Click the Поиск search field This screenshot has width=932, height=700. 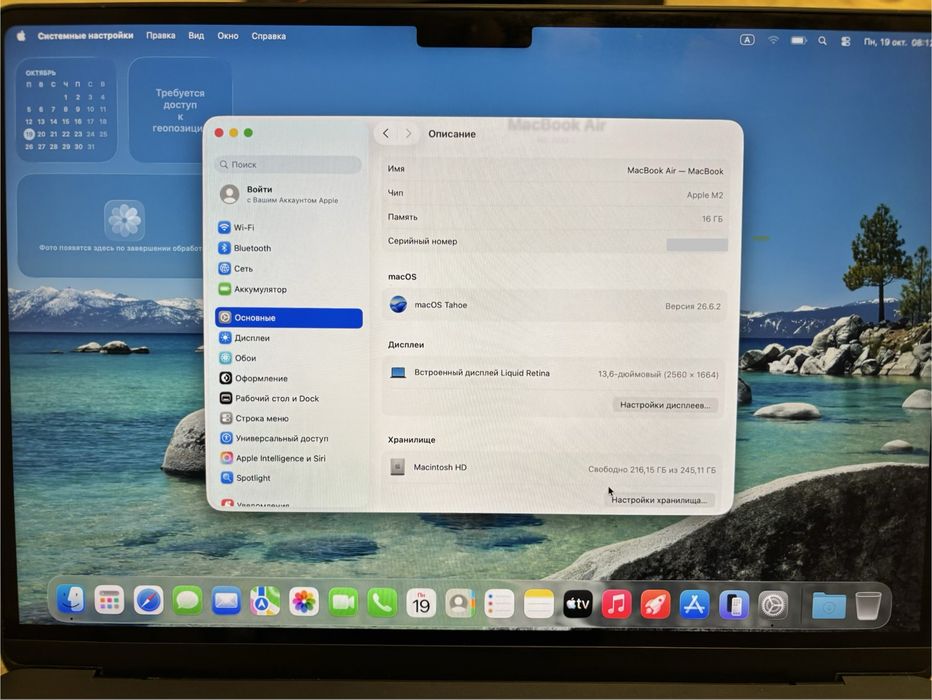click(x=289, y=164)
